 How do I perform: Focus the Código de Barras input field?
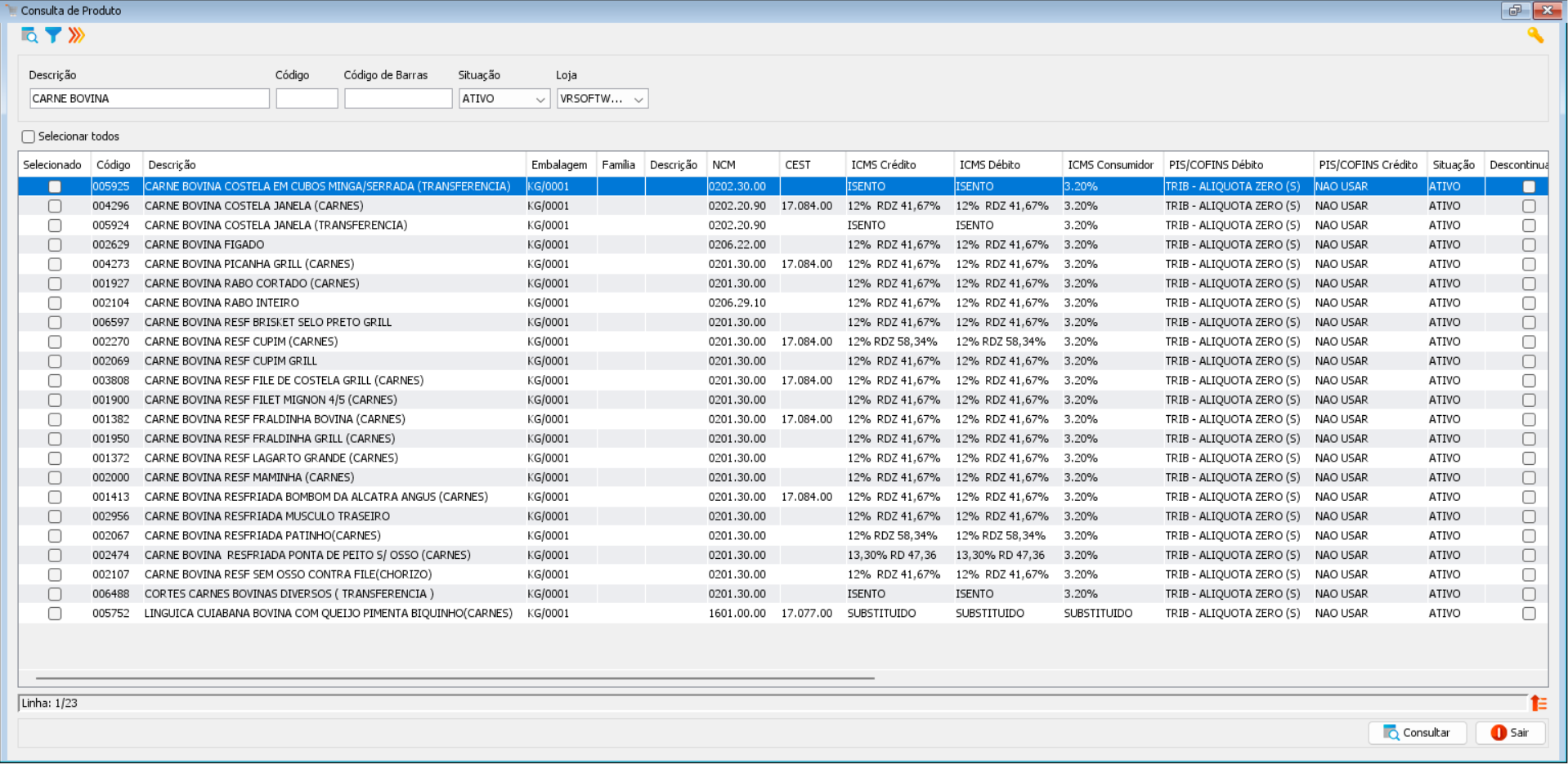click(x=397, y=99)
